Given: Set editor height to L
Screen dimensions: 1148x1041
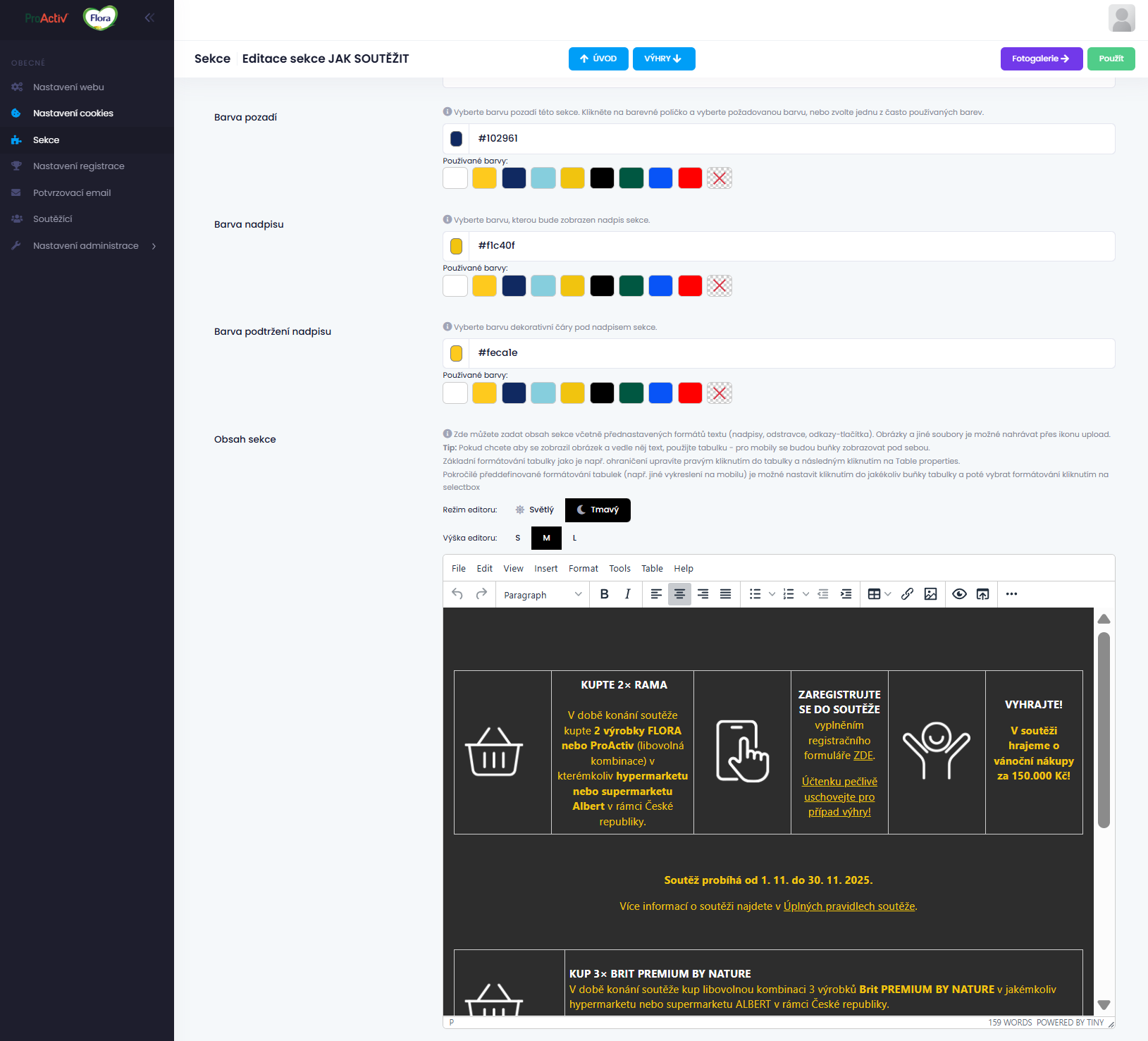Looking at the screenshot, I should point(574,538).
